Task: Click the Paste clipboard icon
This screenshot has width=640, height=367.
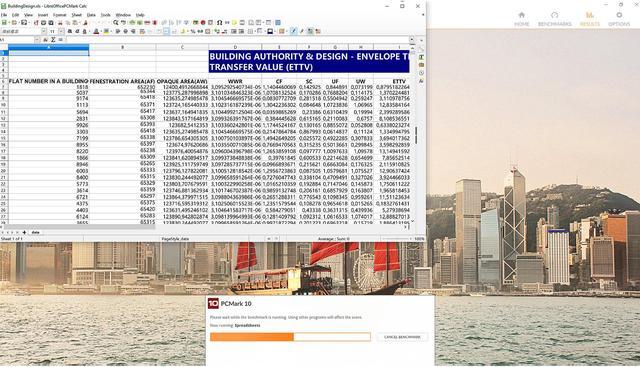Action: click(x=75, y=22)
